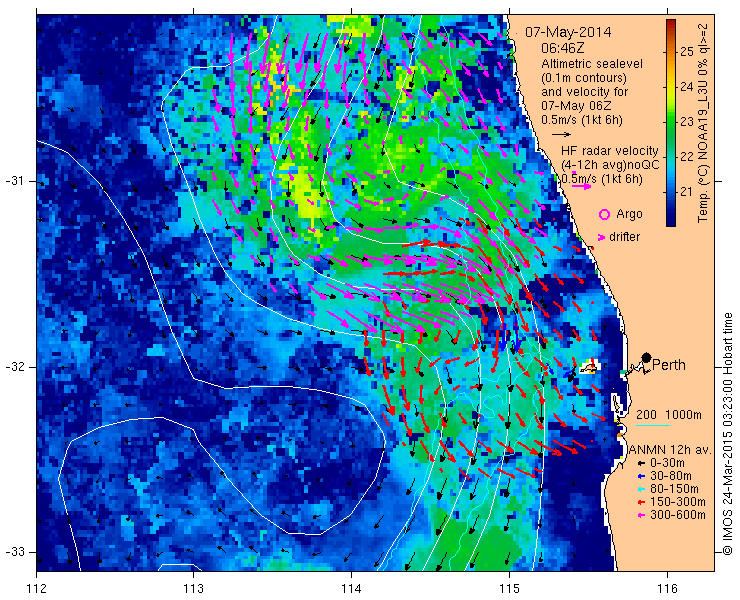Screen dimensions: 740x600
Task: Click the latitude axis label -32
Action: [x=15, y=367]
